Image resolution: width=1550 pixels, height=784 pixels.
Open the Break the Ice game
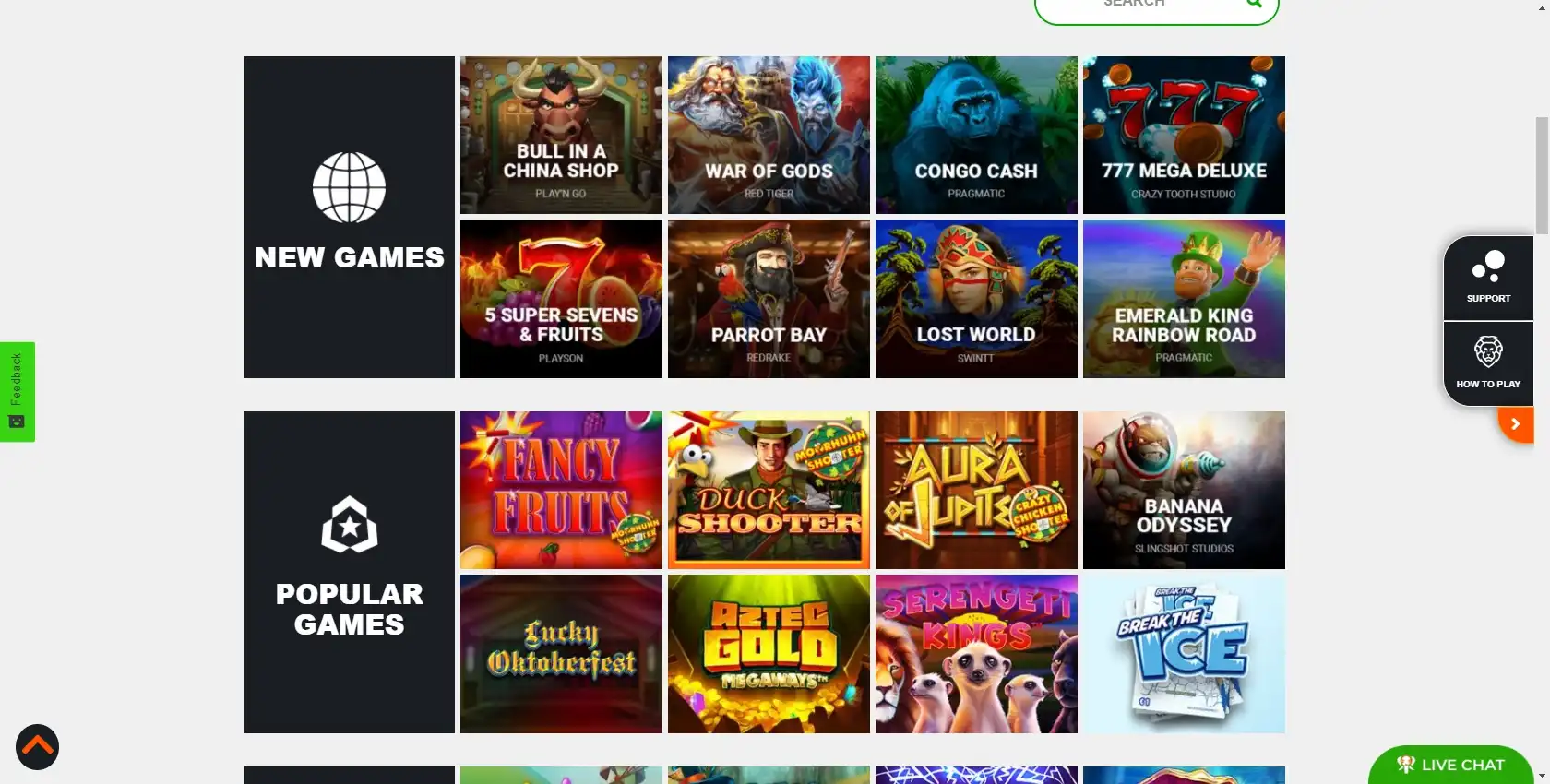[1184, 654]
